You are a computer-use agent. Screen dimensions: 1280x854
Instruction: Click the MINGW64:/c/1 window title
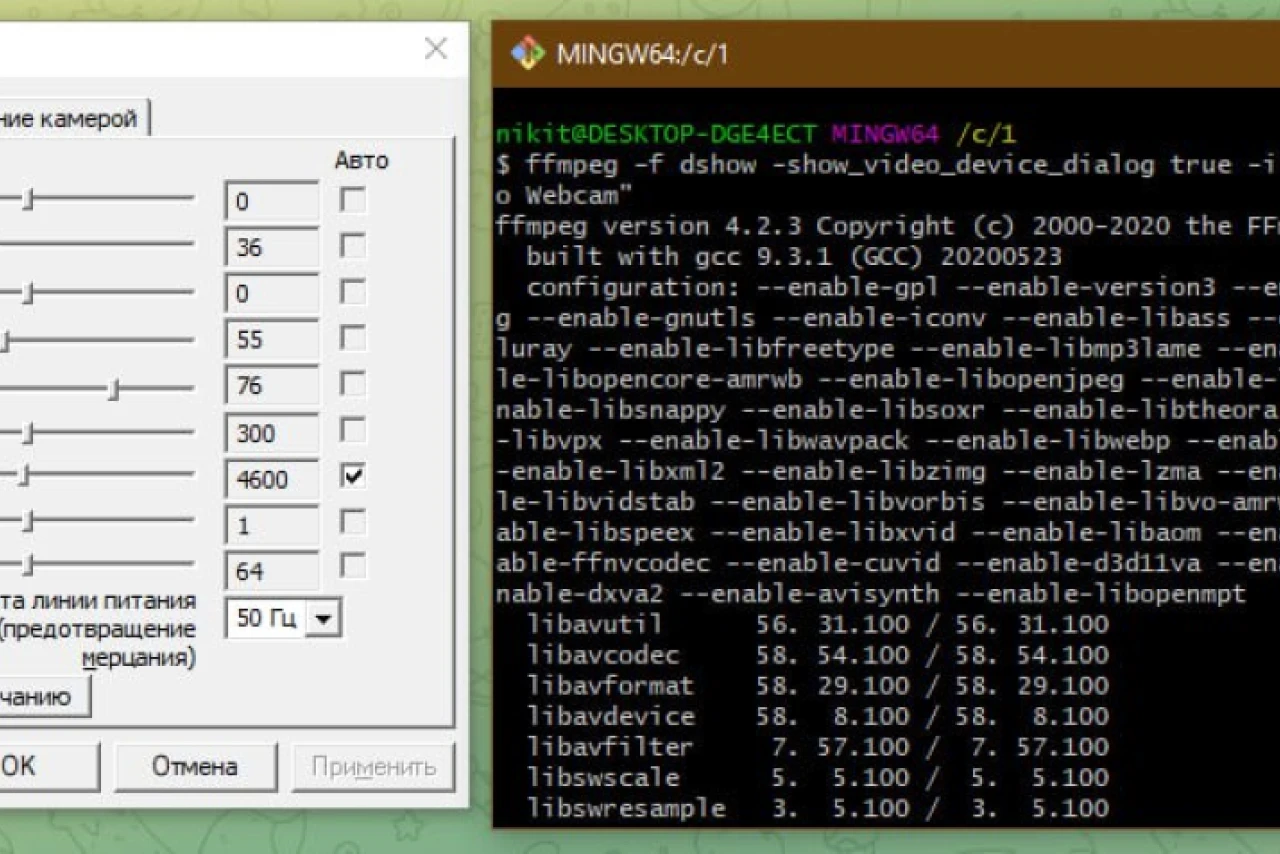pos(642,54)
